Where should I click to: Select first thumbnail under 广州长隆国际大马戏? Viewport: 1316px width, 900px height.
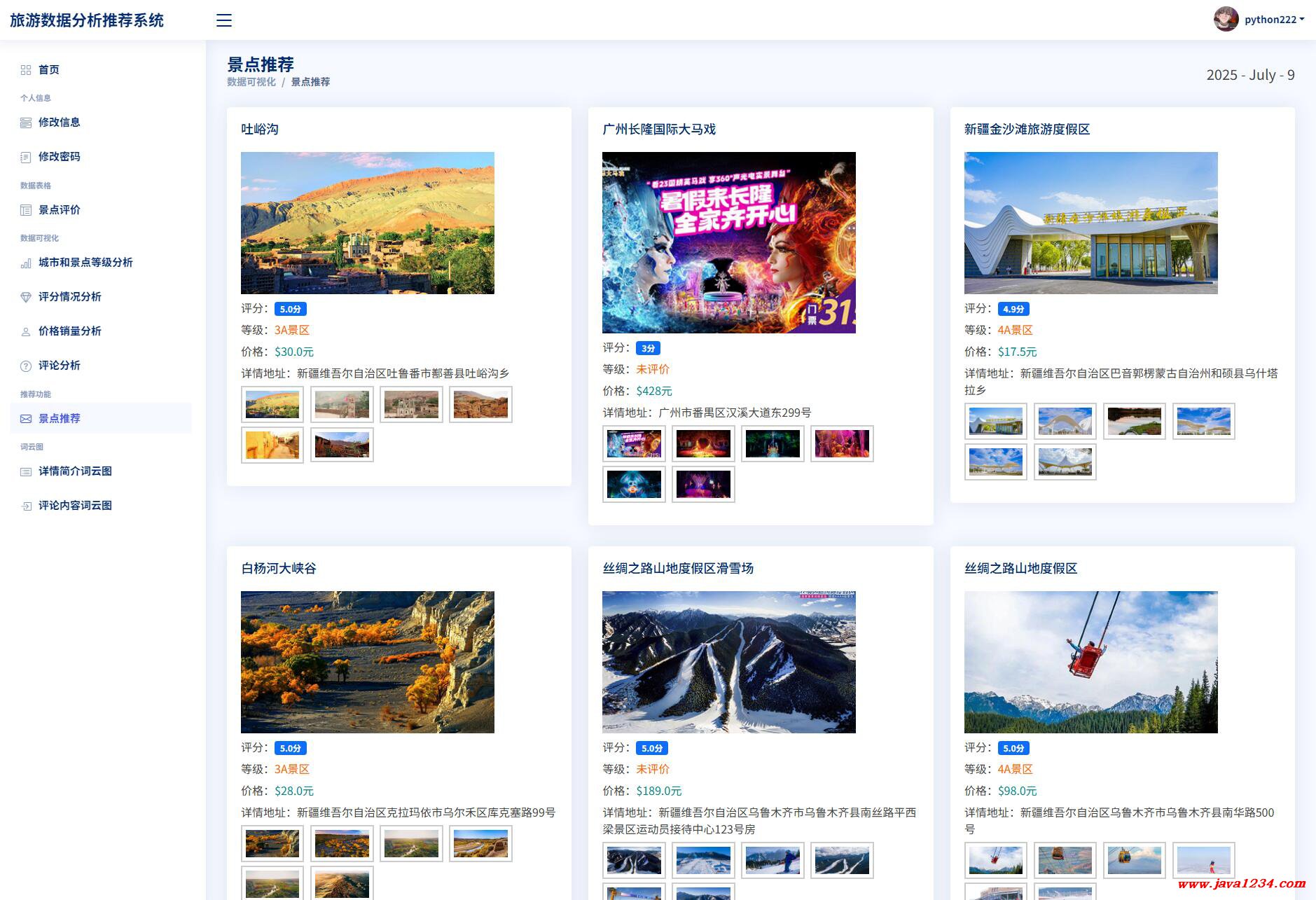pyautogui.click(x=634, y=444)
